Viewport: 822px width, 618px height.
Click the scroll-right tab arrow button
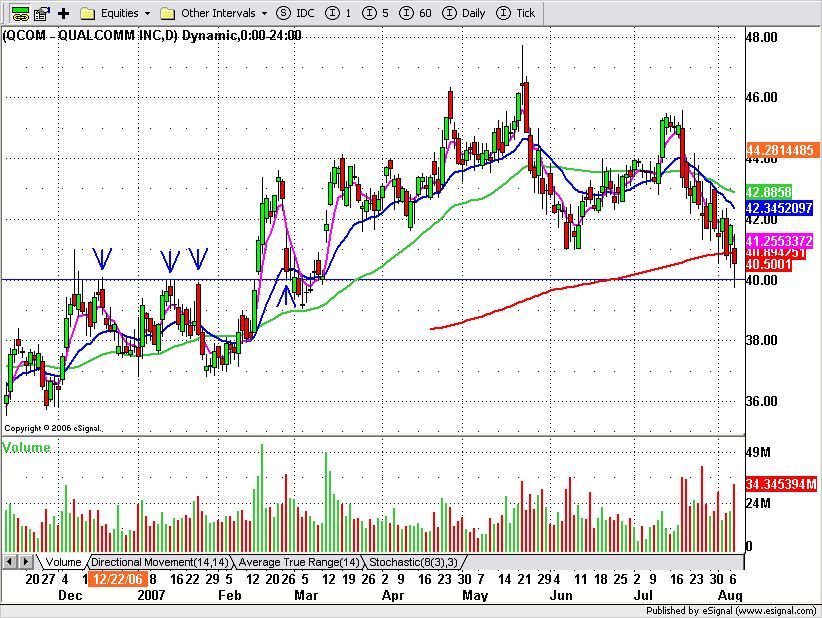[x=25, y=562]
